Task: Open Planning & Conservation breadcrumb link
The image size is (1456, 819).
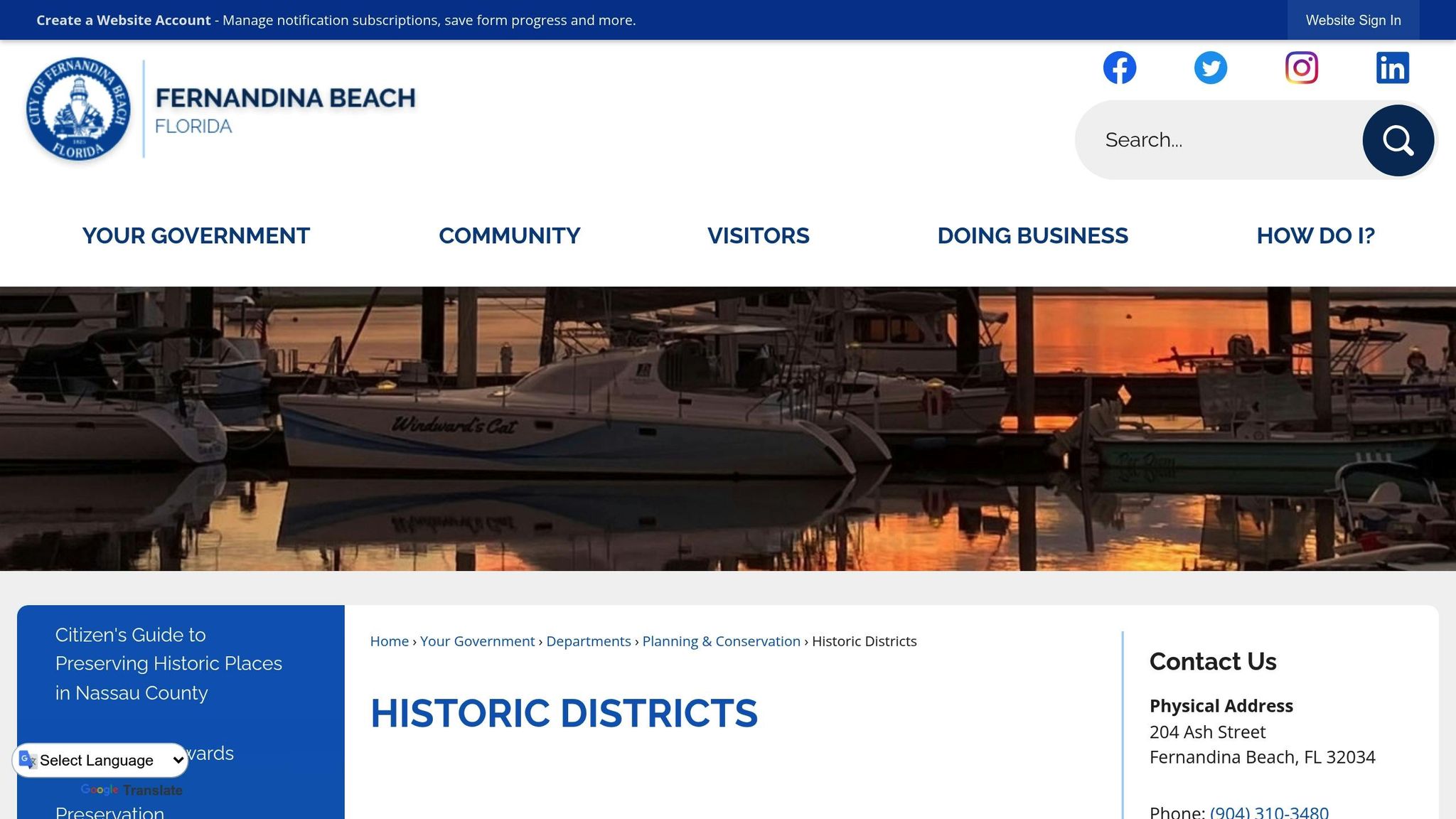Action: click(721, 641)
